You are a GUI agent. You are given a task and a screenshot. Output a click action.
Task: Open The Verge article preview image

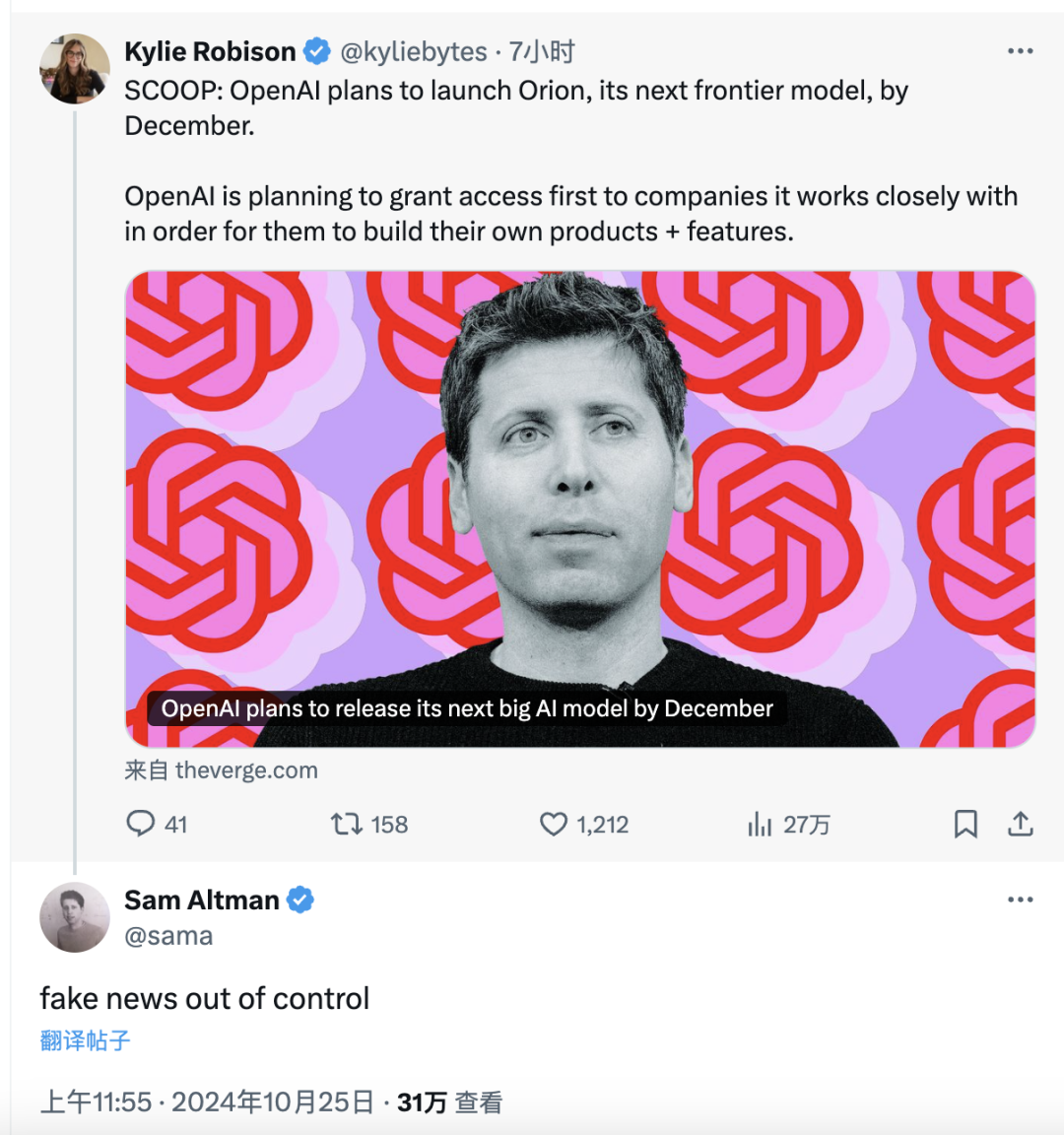pyautogui.click(x=579, y=508)
